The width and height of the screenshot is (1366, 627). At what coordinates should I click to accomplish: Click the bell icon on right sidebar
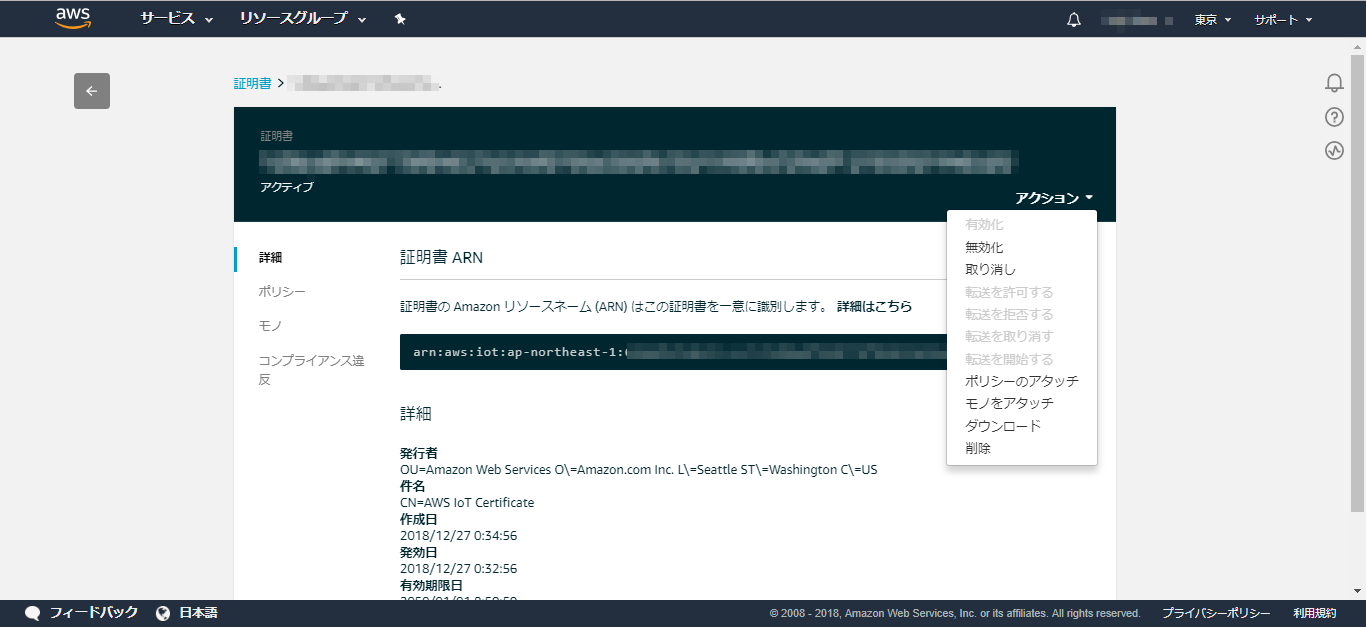click(1334, 83)
